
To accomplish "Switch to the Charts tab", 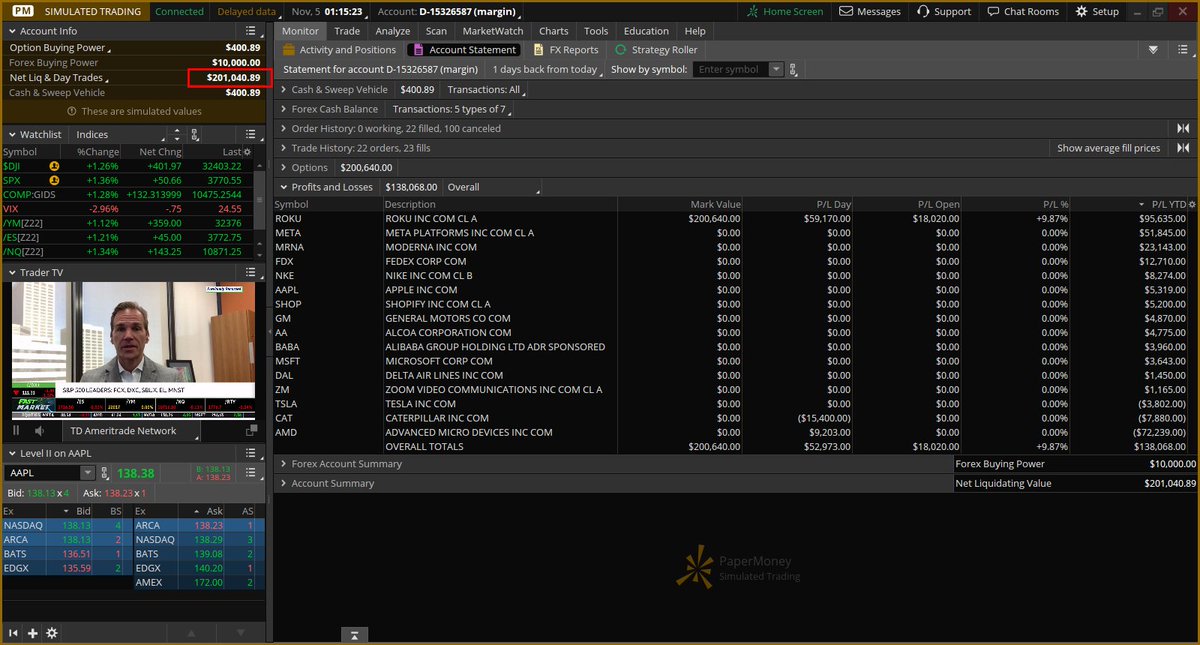I will pos(553,31).
